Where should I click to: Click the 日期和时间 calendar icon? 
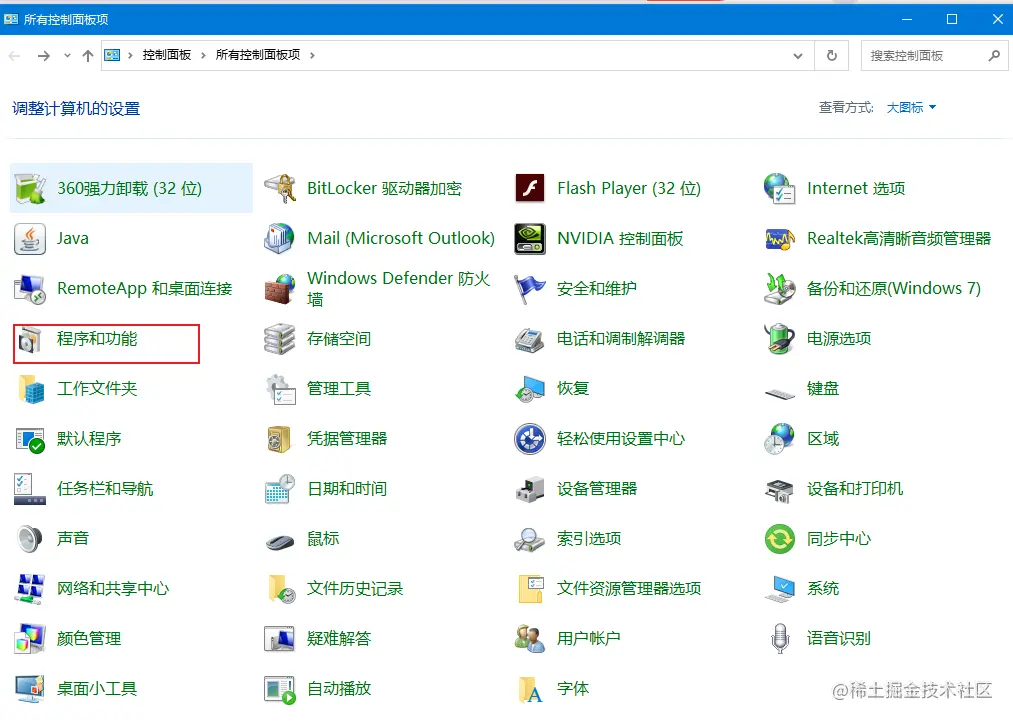click(x=280, y=489)
